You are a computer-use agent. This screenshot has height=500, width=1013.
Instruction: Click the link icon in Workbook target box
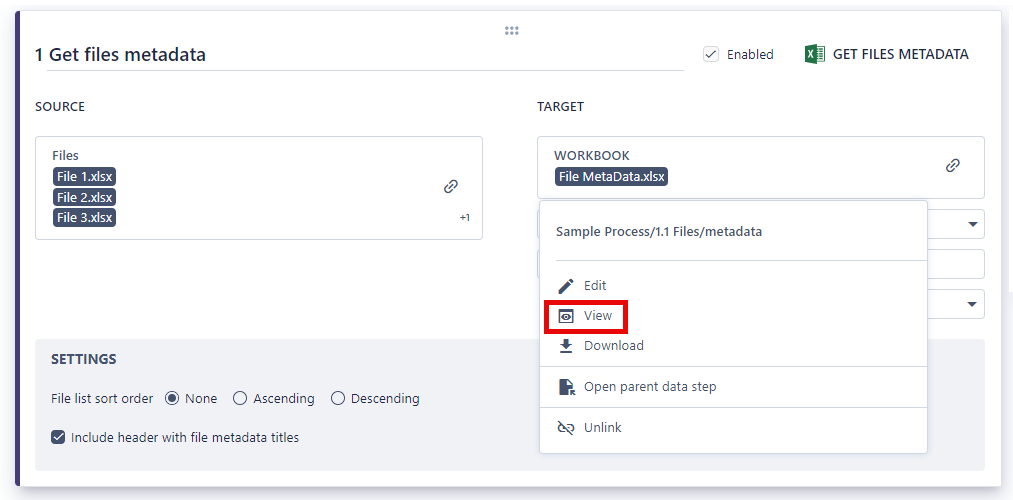pos(953,166)
